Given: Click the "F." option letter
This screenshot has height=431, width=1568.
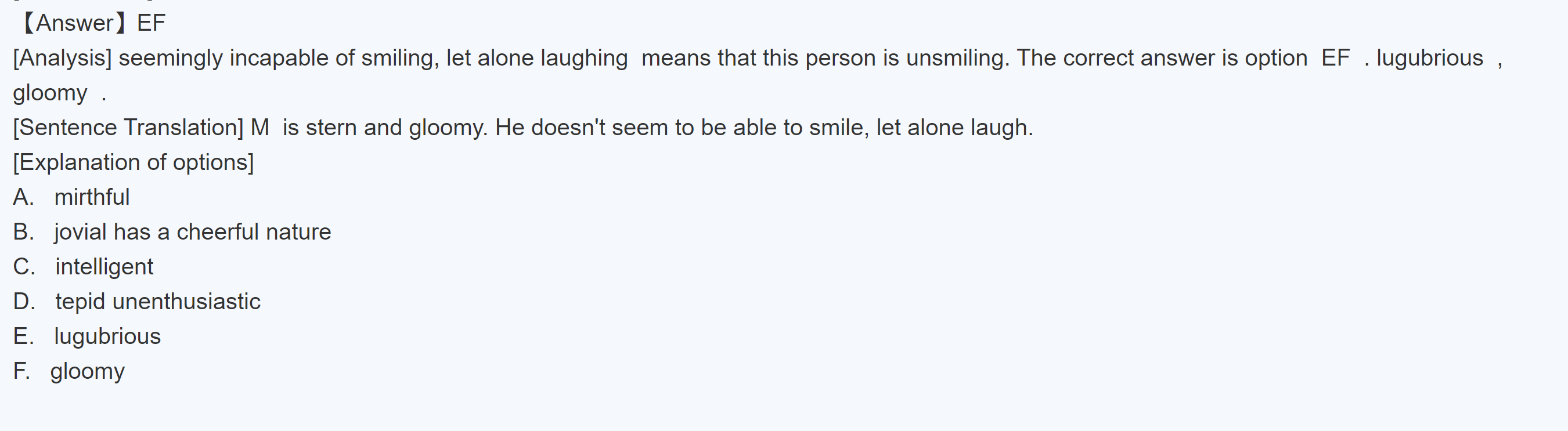Looking at the screenshot, I should (x=21, y=371).
